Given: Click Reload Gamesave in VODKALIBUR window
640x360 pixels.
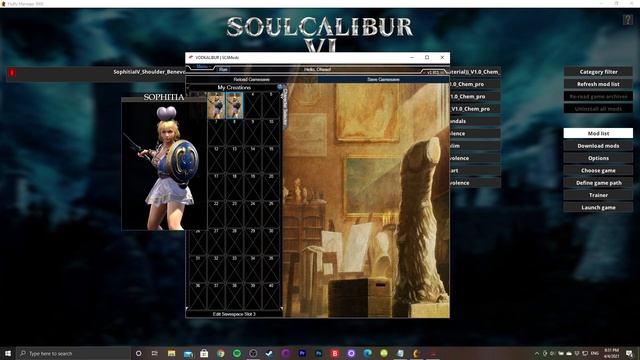Looking at the screenshot, I should pos(251,80).
